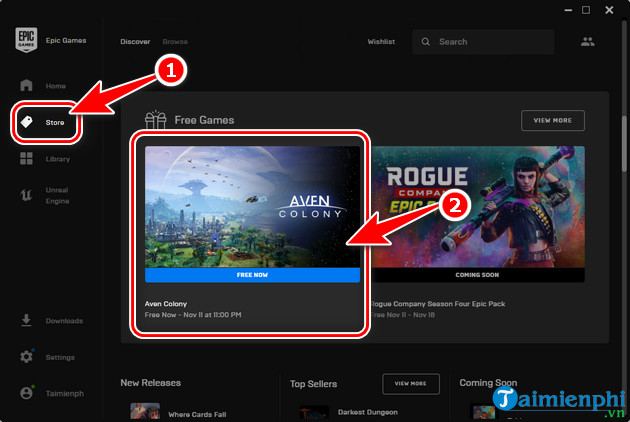Click the Home label in sidebar
Image resolution: width=630 pixels, height=422 pixels.
pyautogui.click(x=55, y=86)
